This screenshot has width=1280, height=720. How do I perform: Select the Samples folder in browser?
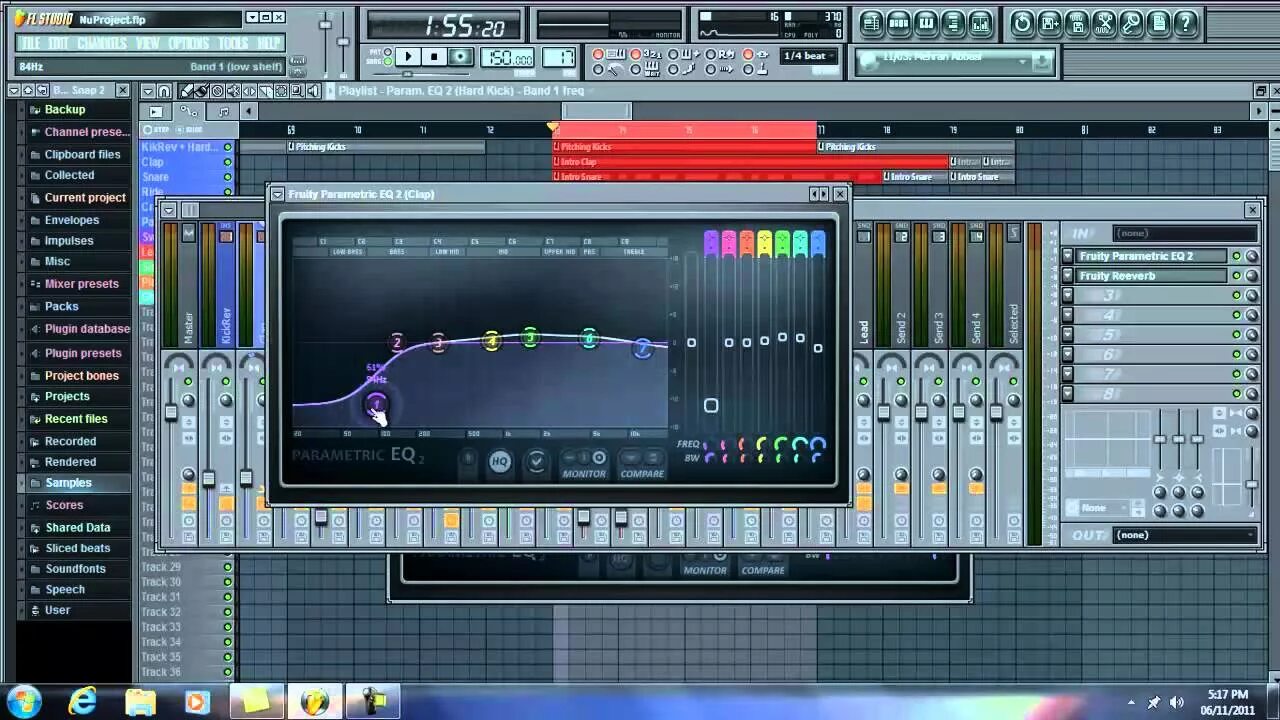click(69, 483)
